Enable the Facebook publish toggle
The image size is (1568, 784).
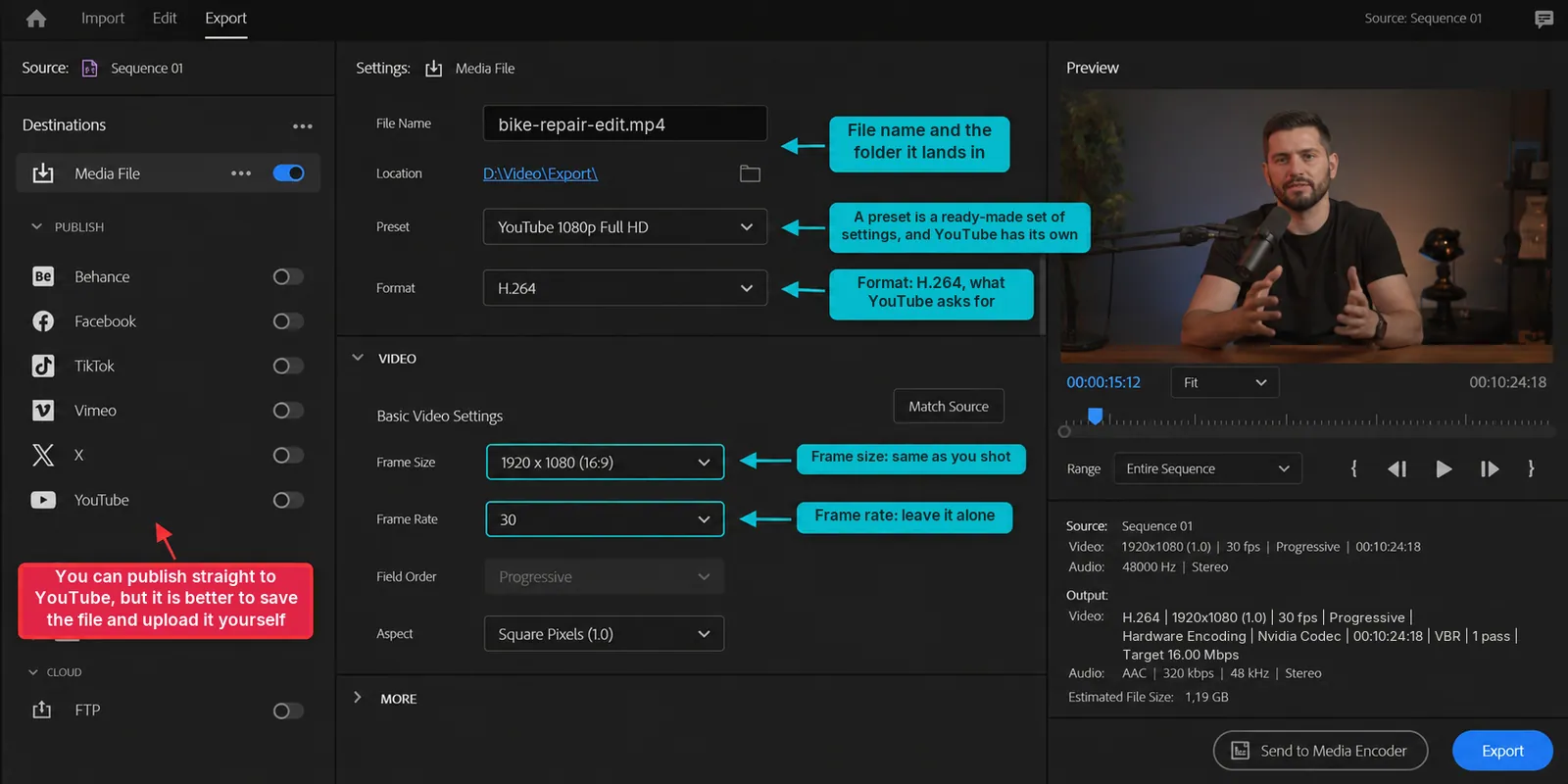[288, 321]
